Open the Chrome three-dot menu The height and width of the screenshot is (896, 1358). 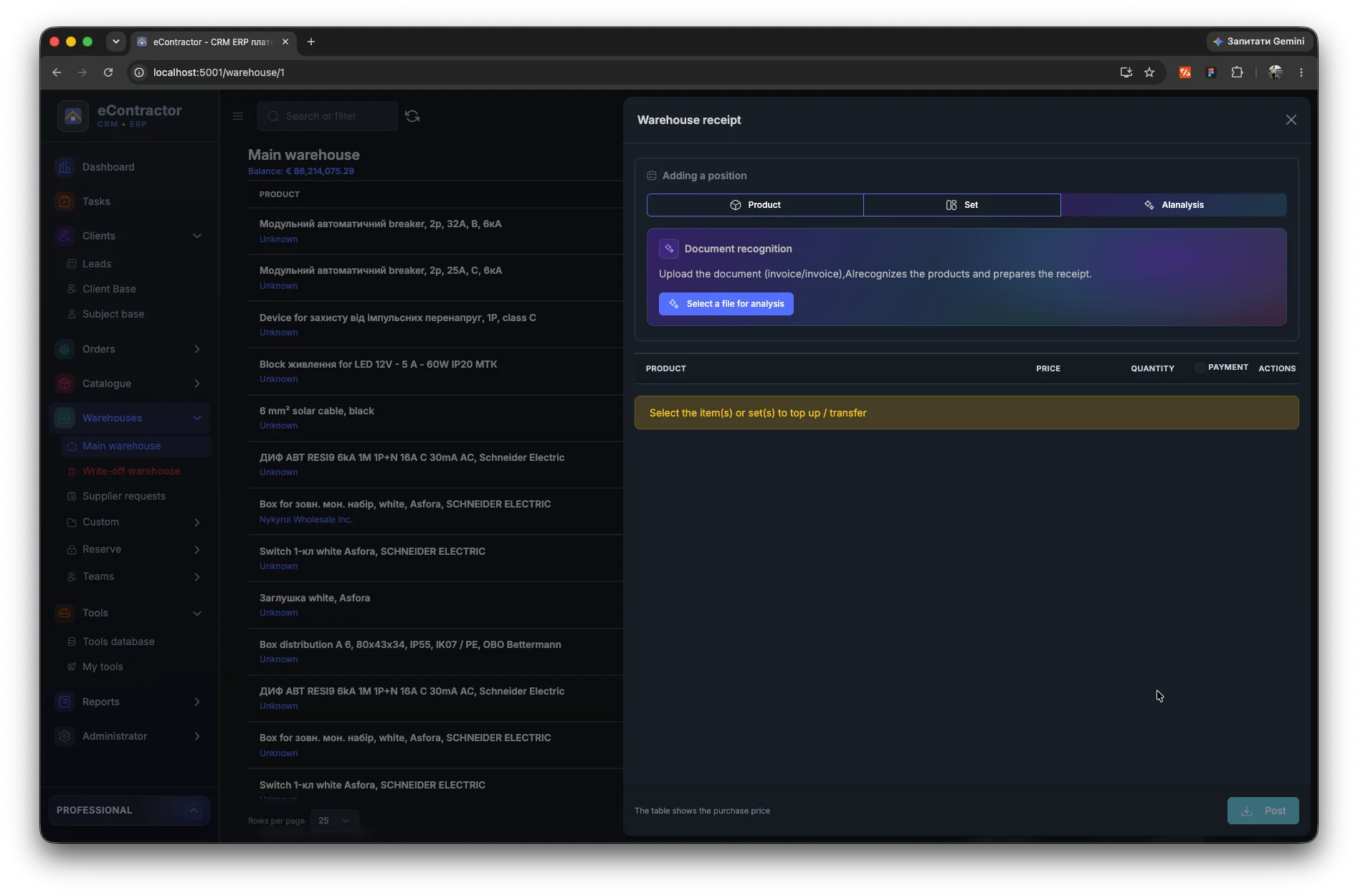[1301, 72]
